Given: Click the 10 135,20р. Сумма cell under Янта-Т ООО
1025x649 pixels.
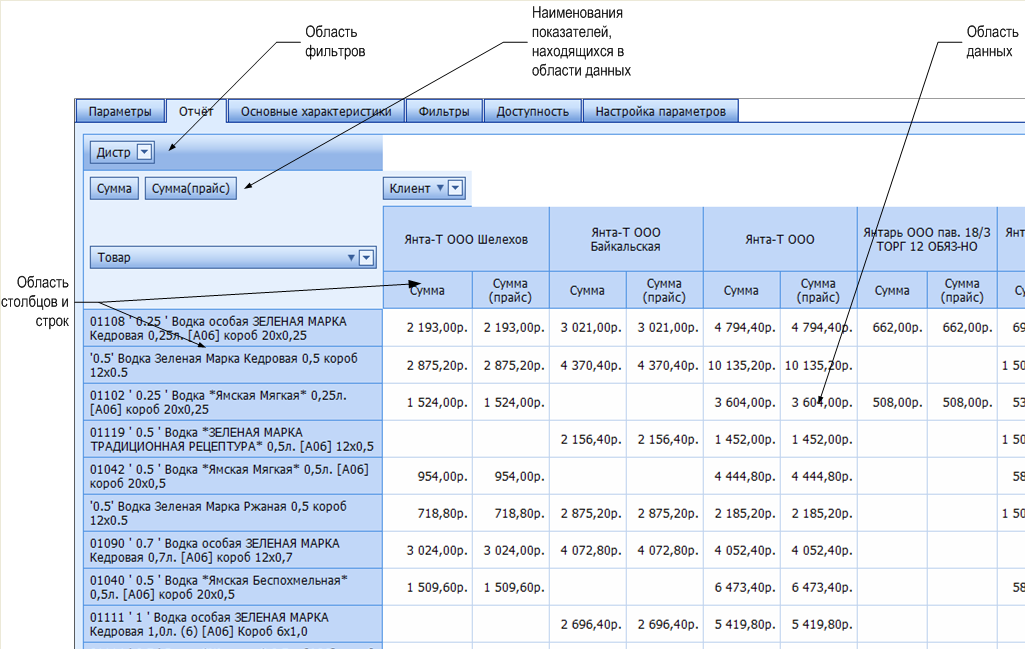Looking at the screenshot, I should pos(741,365).
